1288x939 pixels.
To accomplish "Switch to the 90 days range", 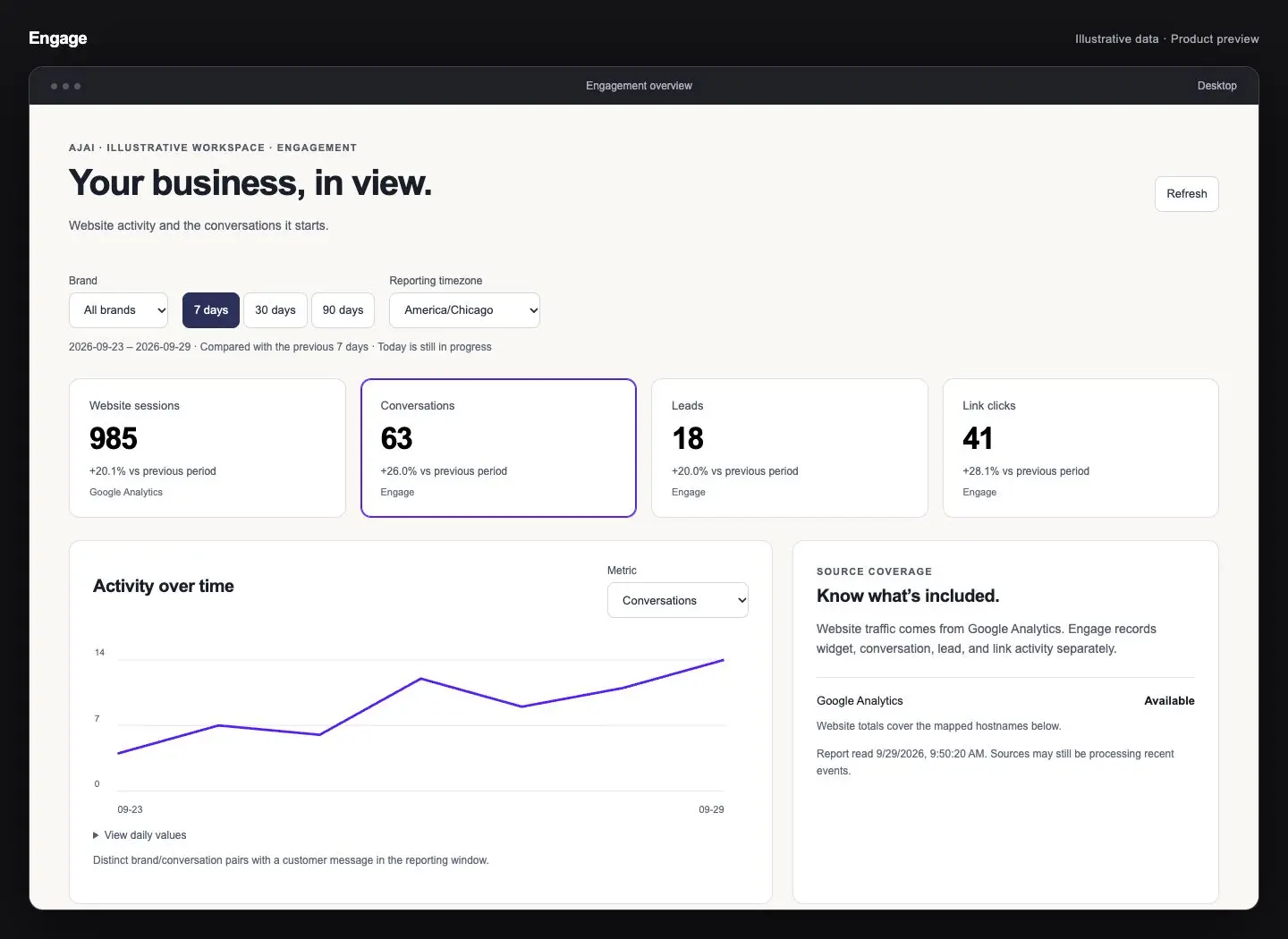I will coord(343,310).
